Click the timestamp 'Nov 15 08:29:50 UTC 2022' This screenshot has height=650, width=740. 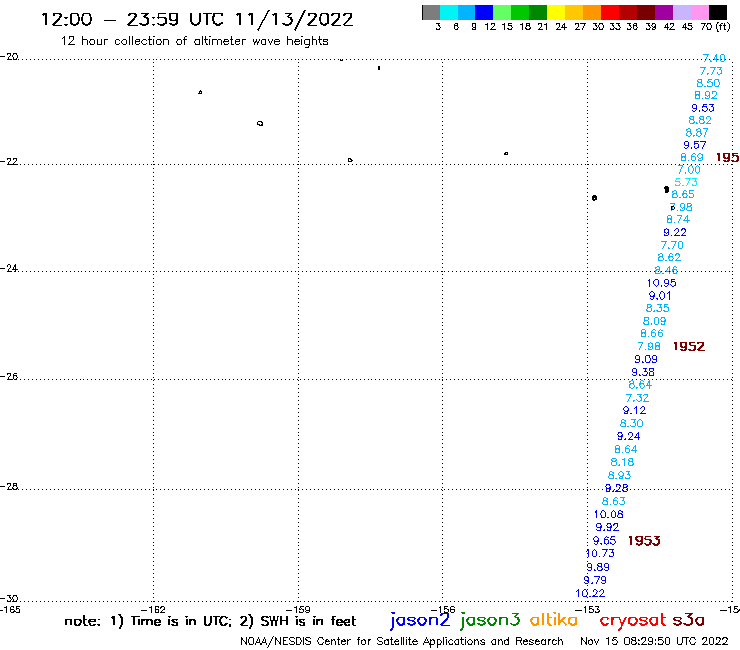(654, 642)
